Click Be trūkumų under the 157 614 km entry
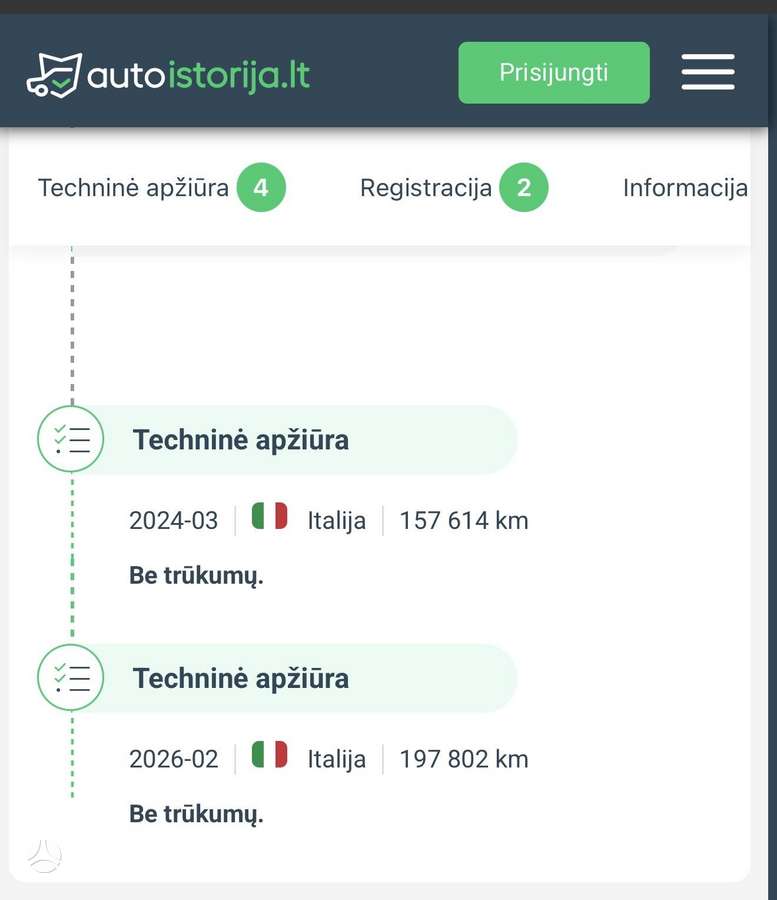The width and height of the screenshot is (777, 900). pos(196,576)
